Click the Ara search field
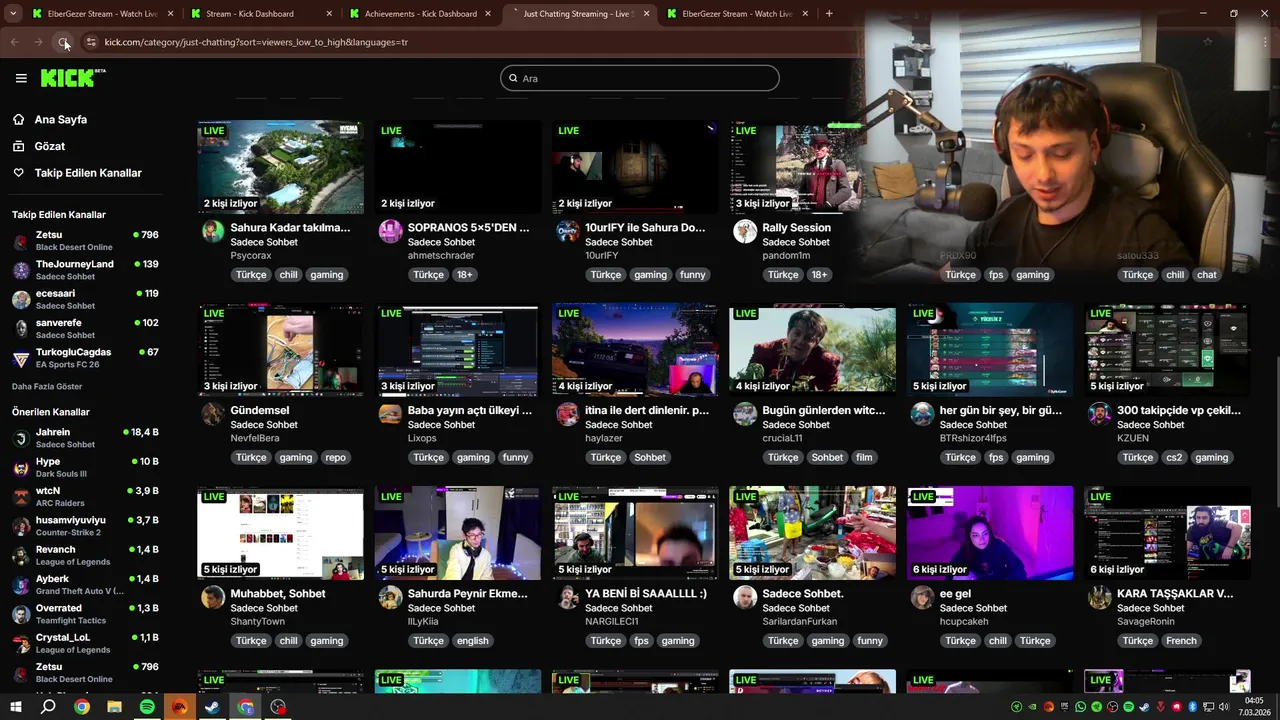 (640, 78)
